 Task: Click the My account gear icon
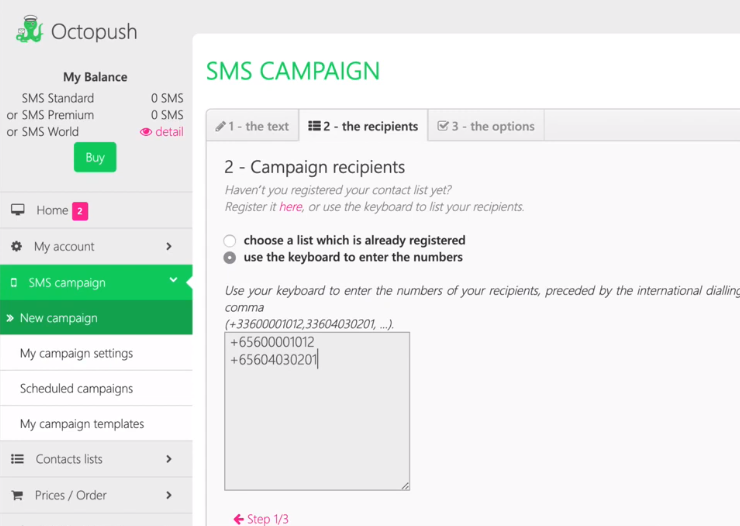[16, 246]
